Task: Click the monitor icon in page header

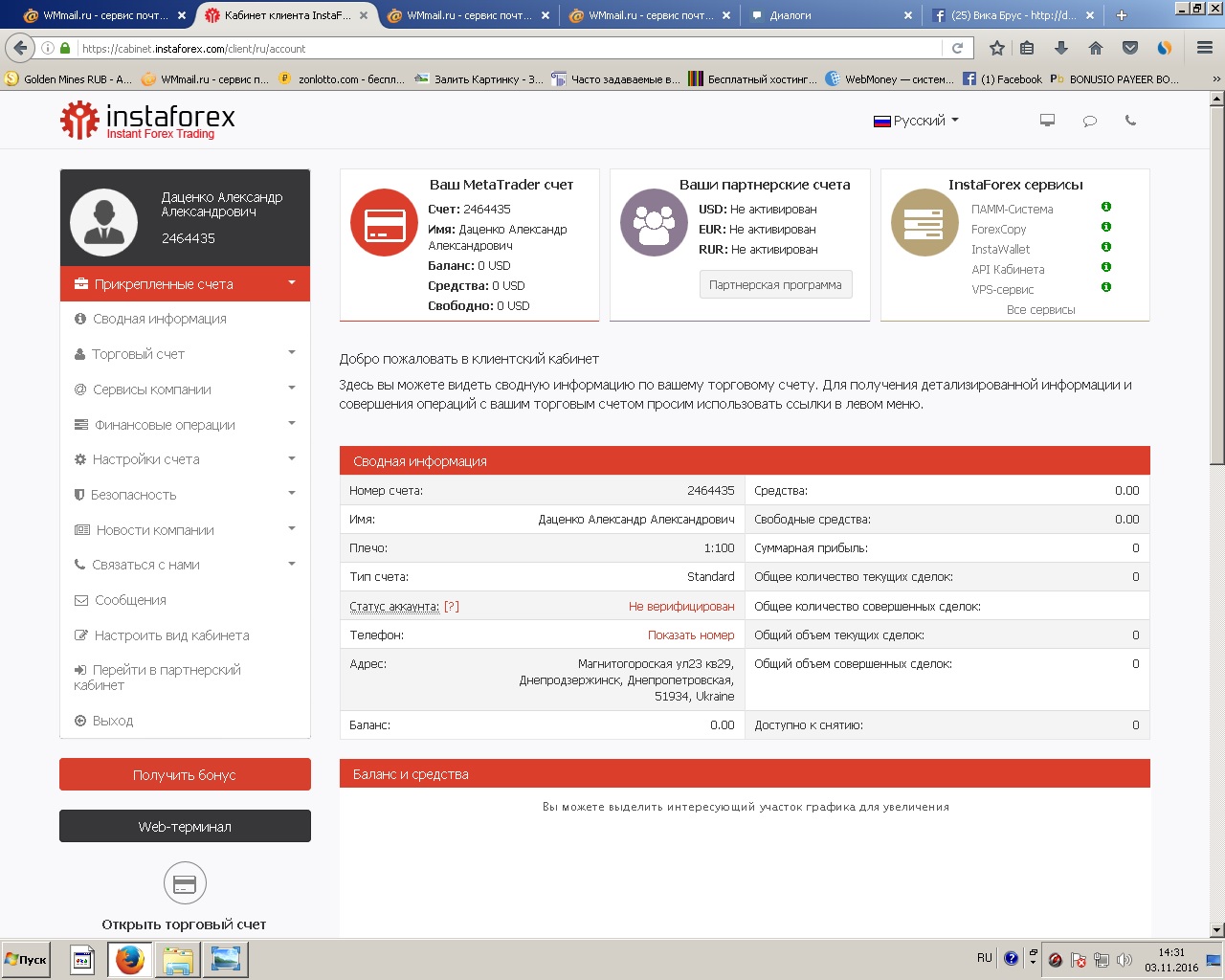Action: tap(1047, 121)
